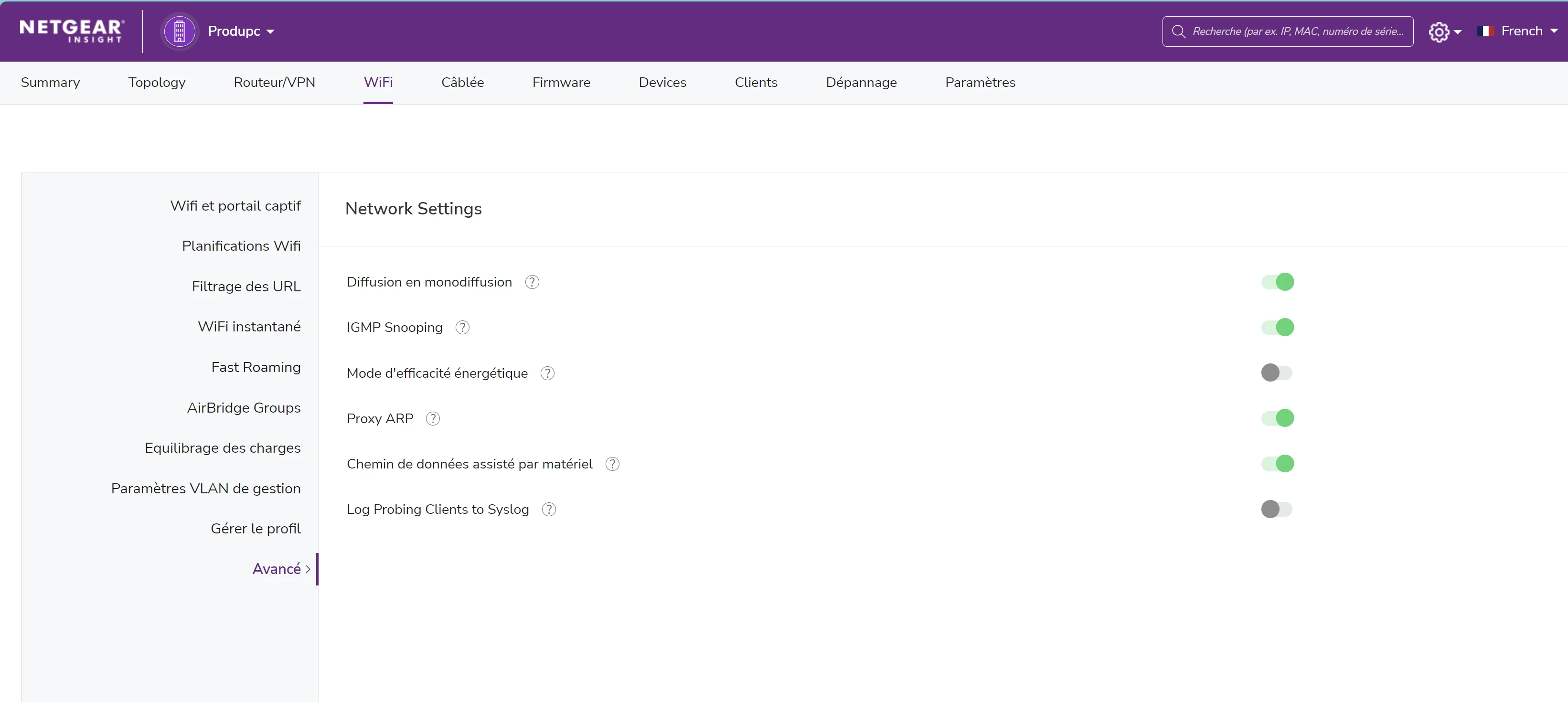
Task: Expand the settings gear dropdown menu
Action: tap(1444, 32)
